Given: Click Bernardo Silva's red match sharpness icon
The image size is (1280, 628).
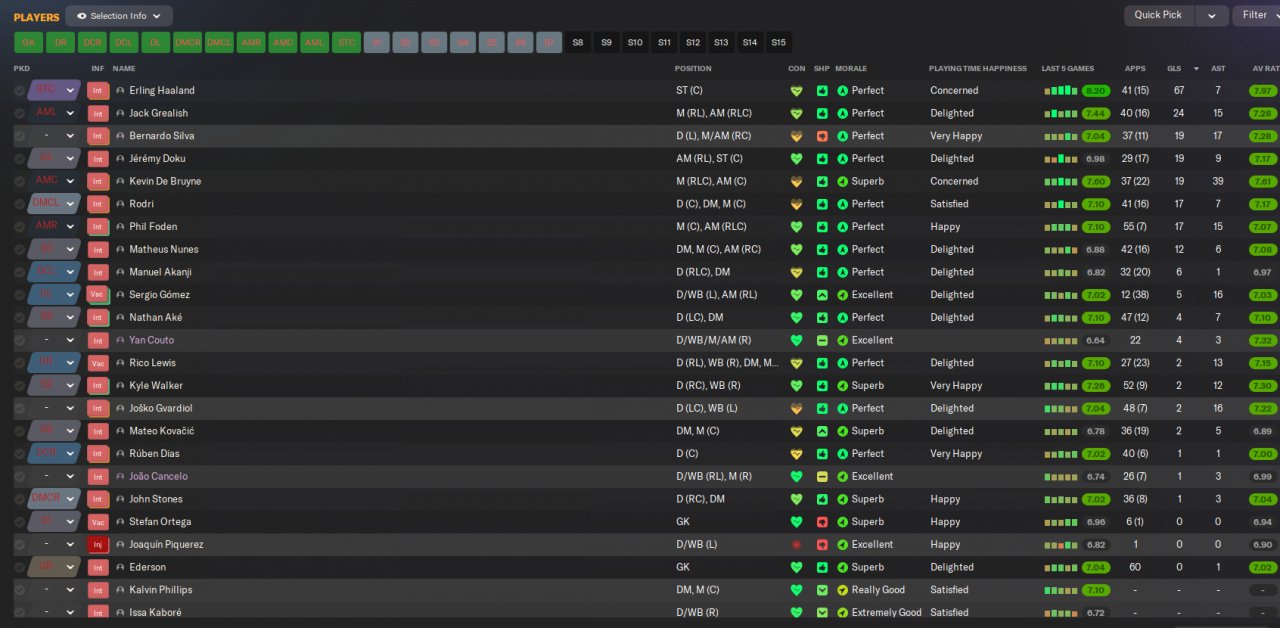Looking at the screenshot, I should (x=822, y=136).
